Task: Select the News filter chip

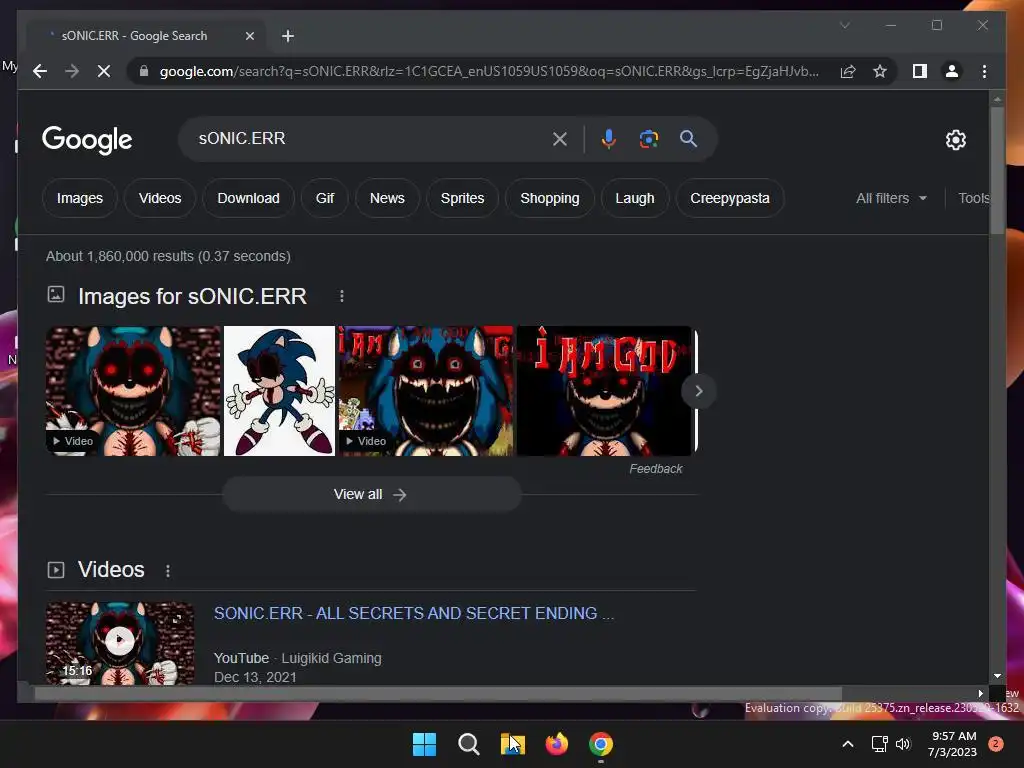Action: coord(387,198)
